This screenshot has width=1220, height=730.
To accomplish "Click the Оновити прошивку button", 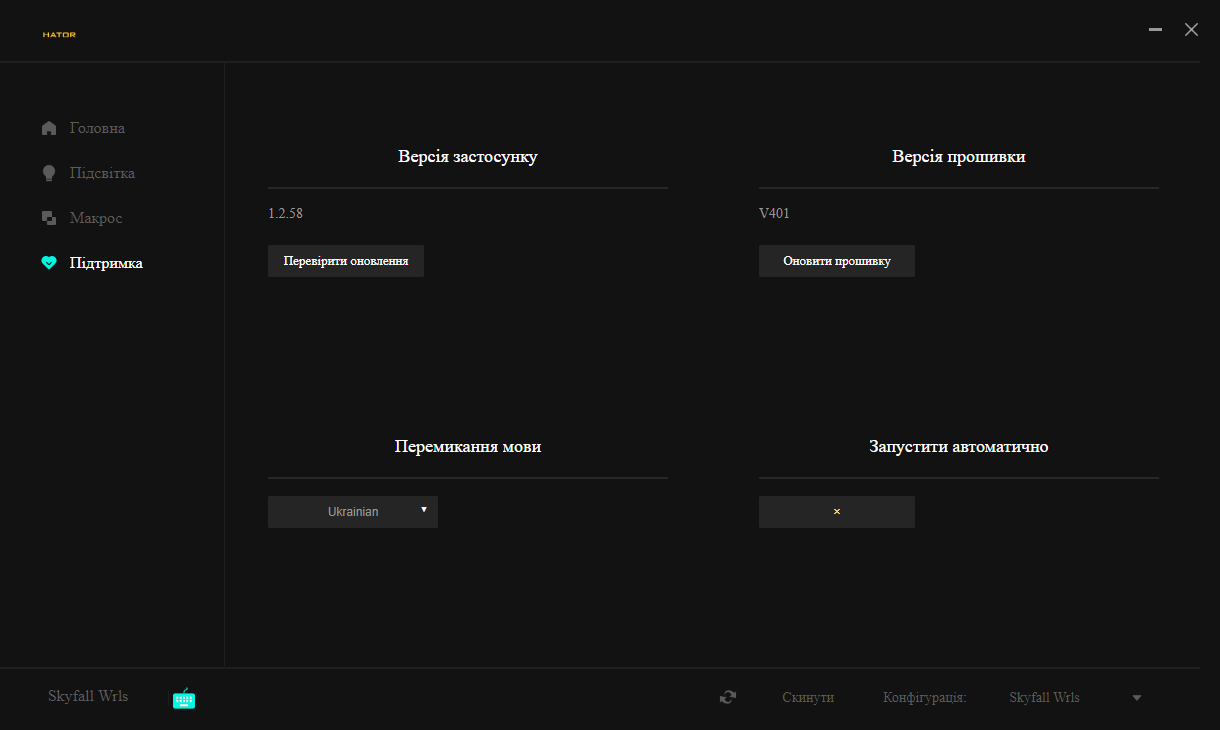I will tap(836, 261).
